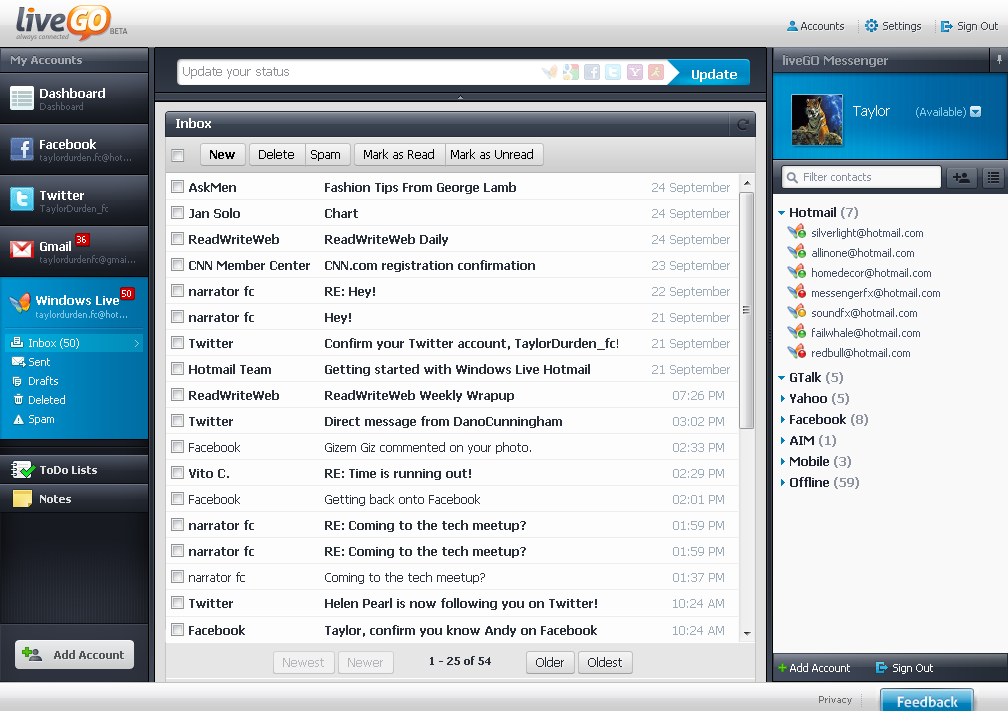Image resolution: width=1008 pixels, height=711 pixels.
Task: Expand the AIM contacts group
Action: click(x=782, y=440)
